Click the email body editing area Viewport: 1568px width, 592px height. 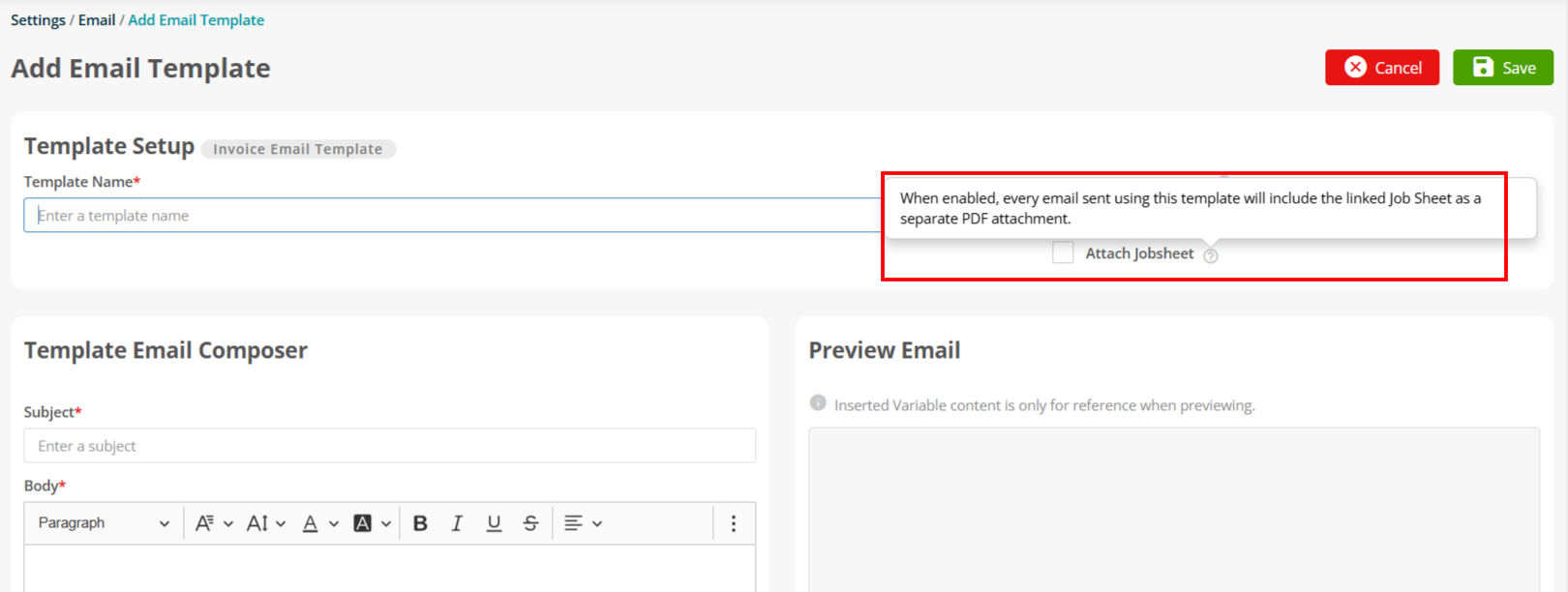(x=389, y=569)
